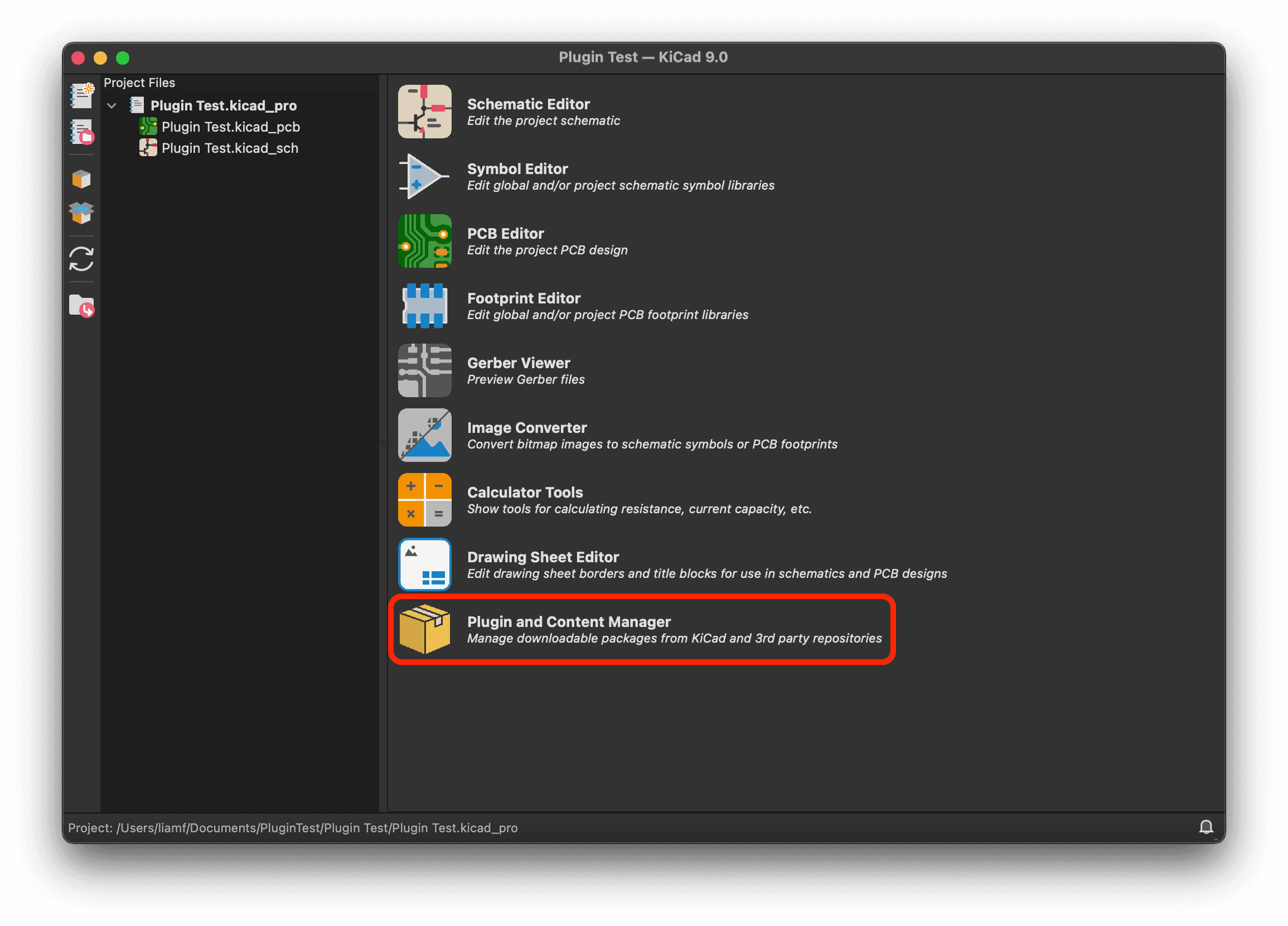Launch the Symbol Editor

click(517, 176)
